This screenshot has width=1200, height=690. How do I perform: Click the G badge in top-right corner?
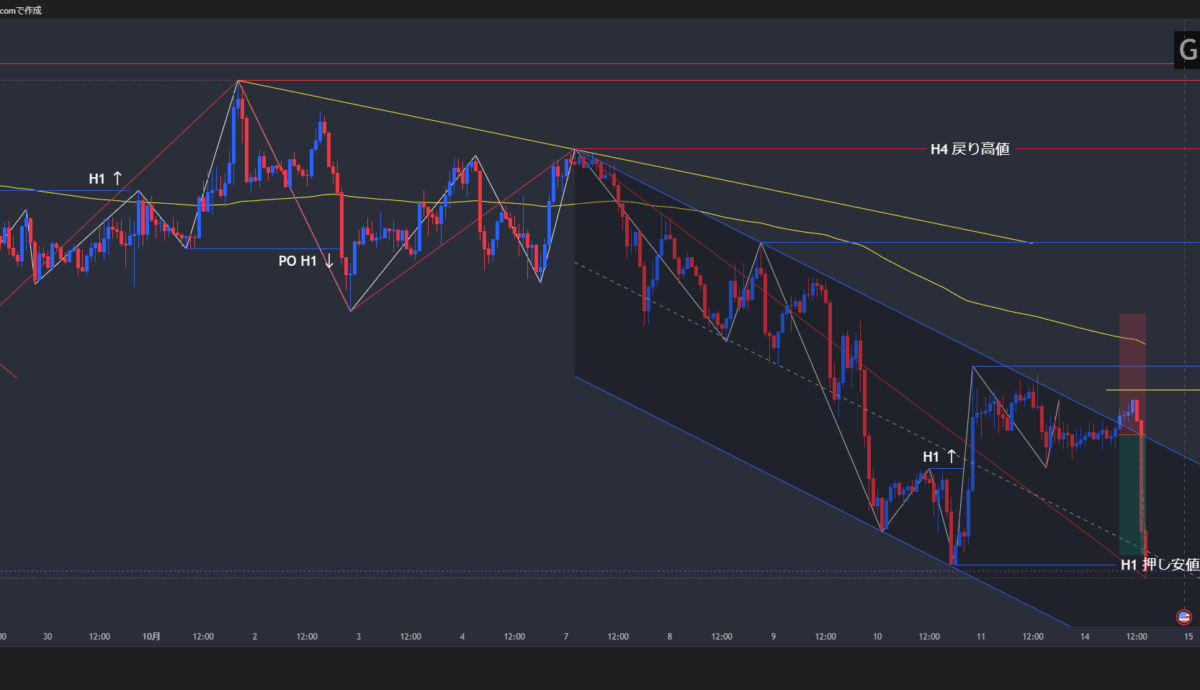[1187, 50]
